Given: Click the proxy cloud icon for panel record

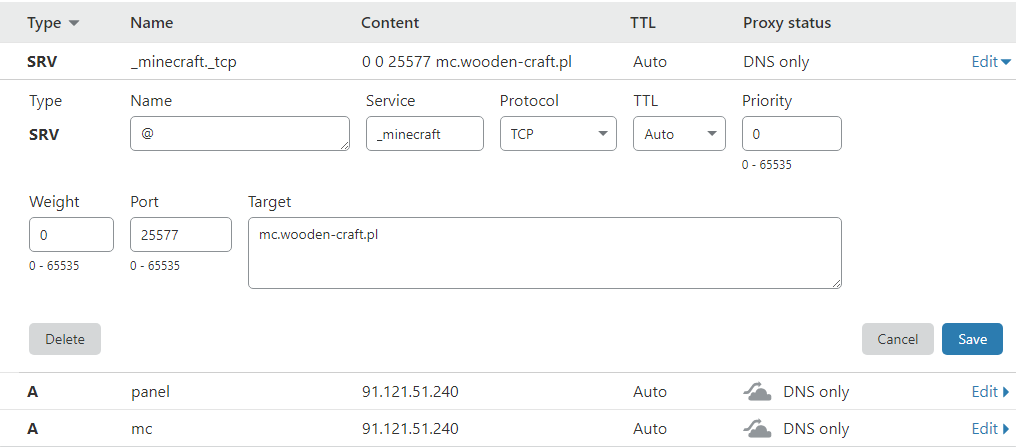Looking at the screenshot, I should (x=757, y=392).
